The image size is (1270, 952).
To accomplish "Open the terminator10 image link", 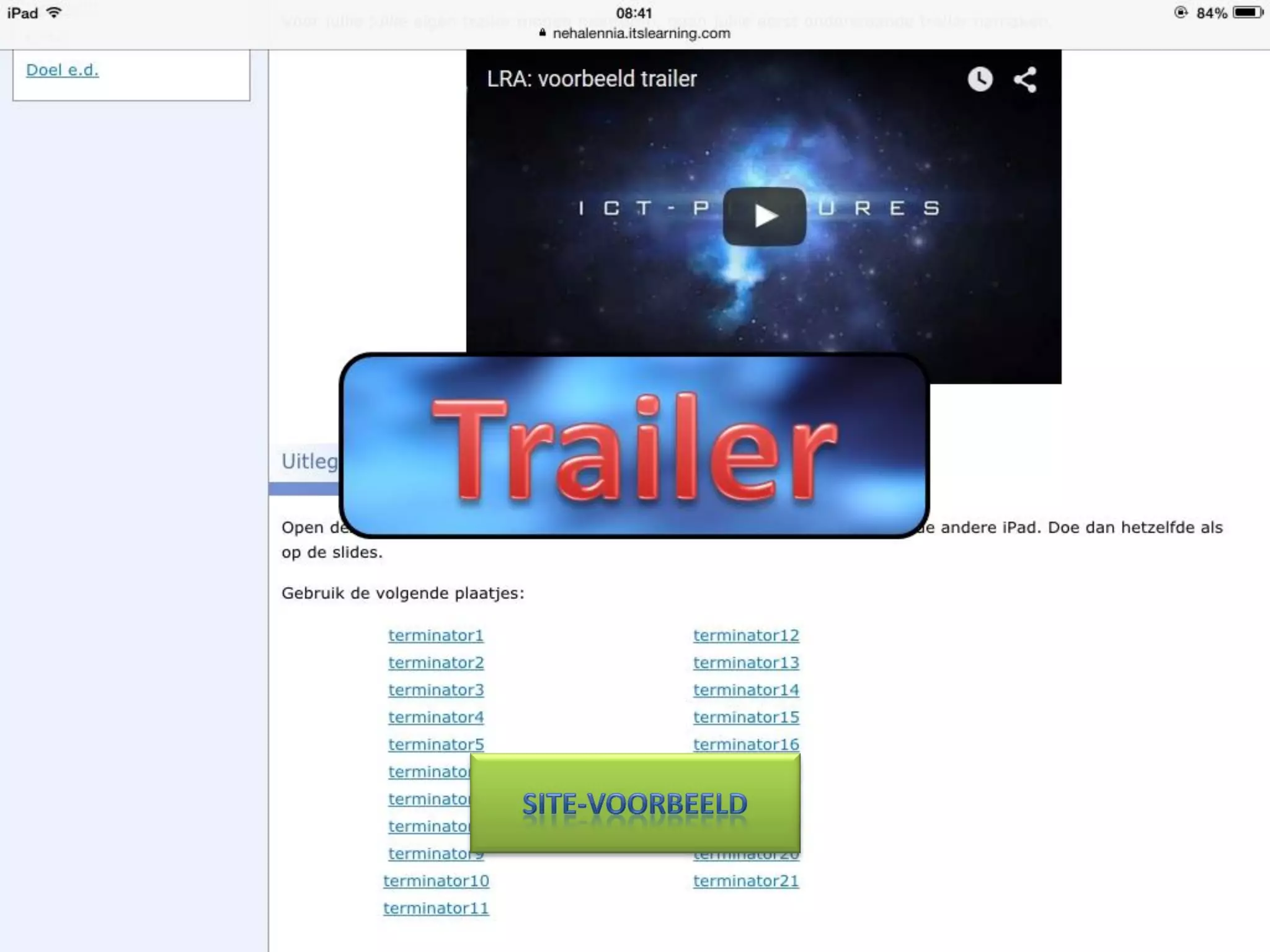I will pos(436,881).
